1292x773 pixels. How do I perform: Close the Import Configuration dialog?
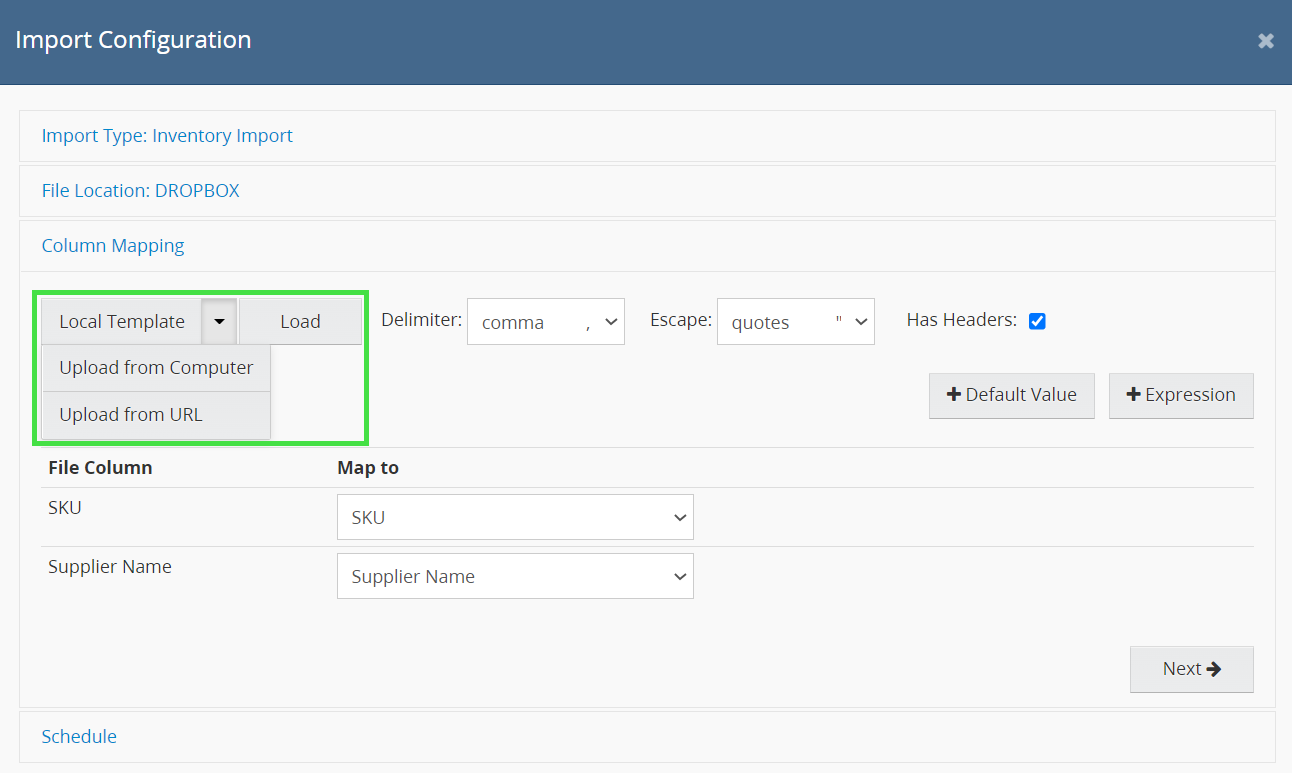pyautogui.click(x=1265, y=41)
